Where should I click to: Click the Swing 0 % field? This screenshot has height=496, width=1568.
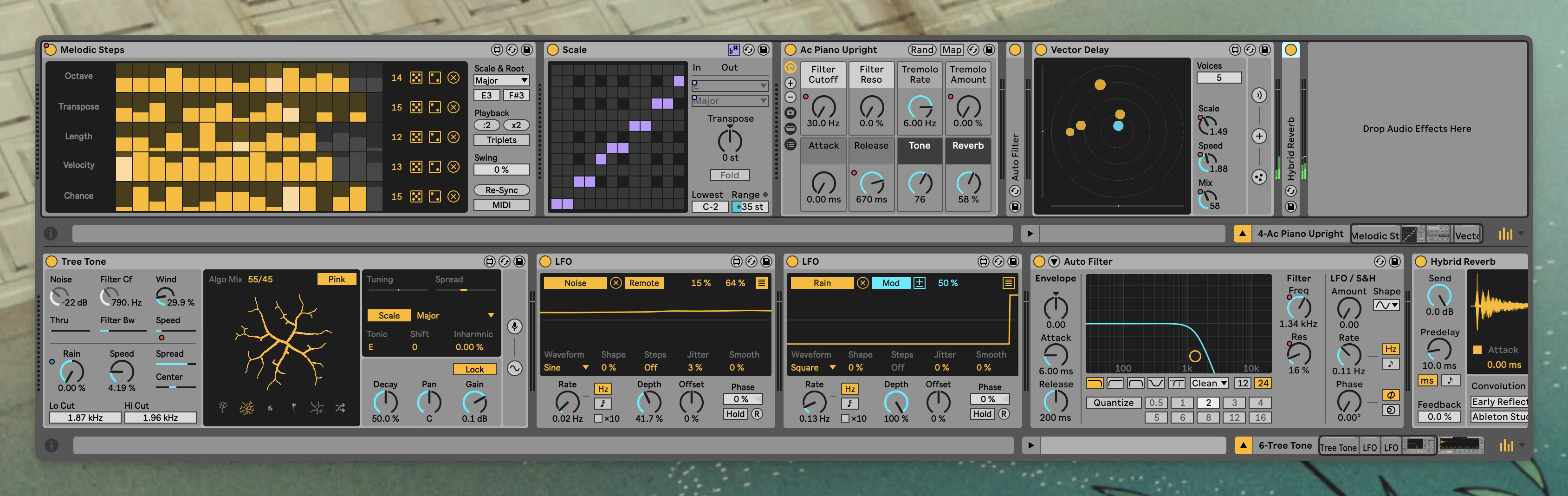502,170
